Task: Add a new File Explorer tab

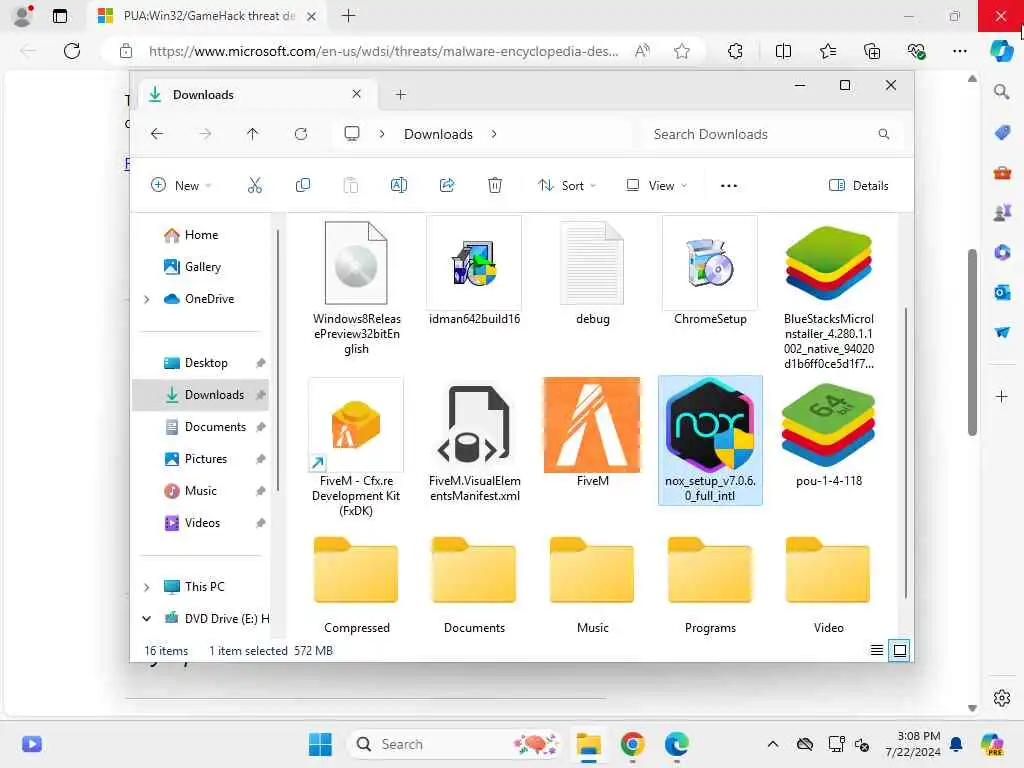Action: pyautogui.click(x=400, y=95)
